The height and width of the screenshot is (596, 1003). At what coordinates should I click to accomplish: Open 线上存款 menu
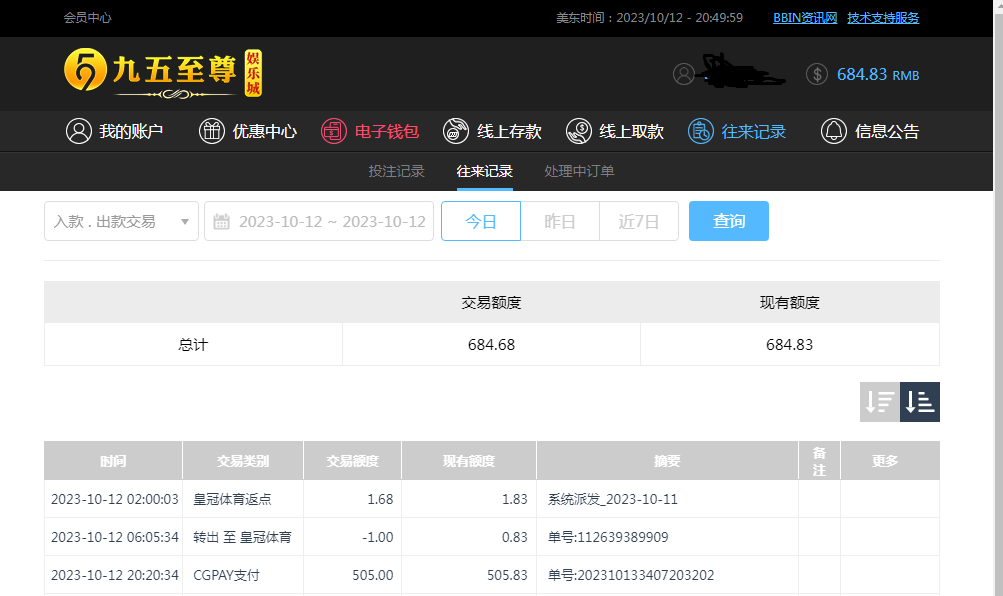(x=493, y=131)
